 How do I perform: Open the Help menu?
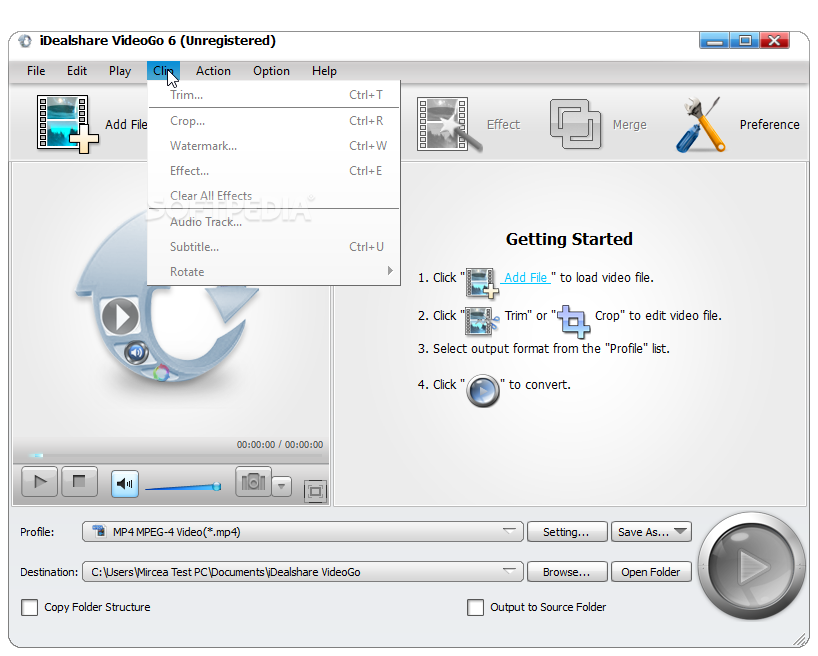point(324,71)
